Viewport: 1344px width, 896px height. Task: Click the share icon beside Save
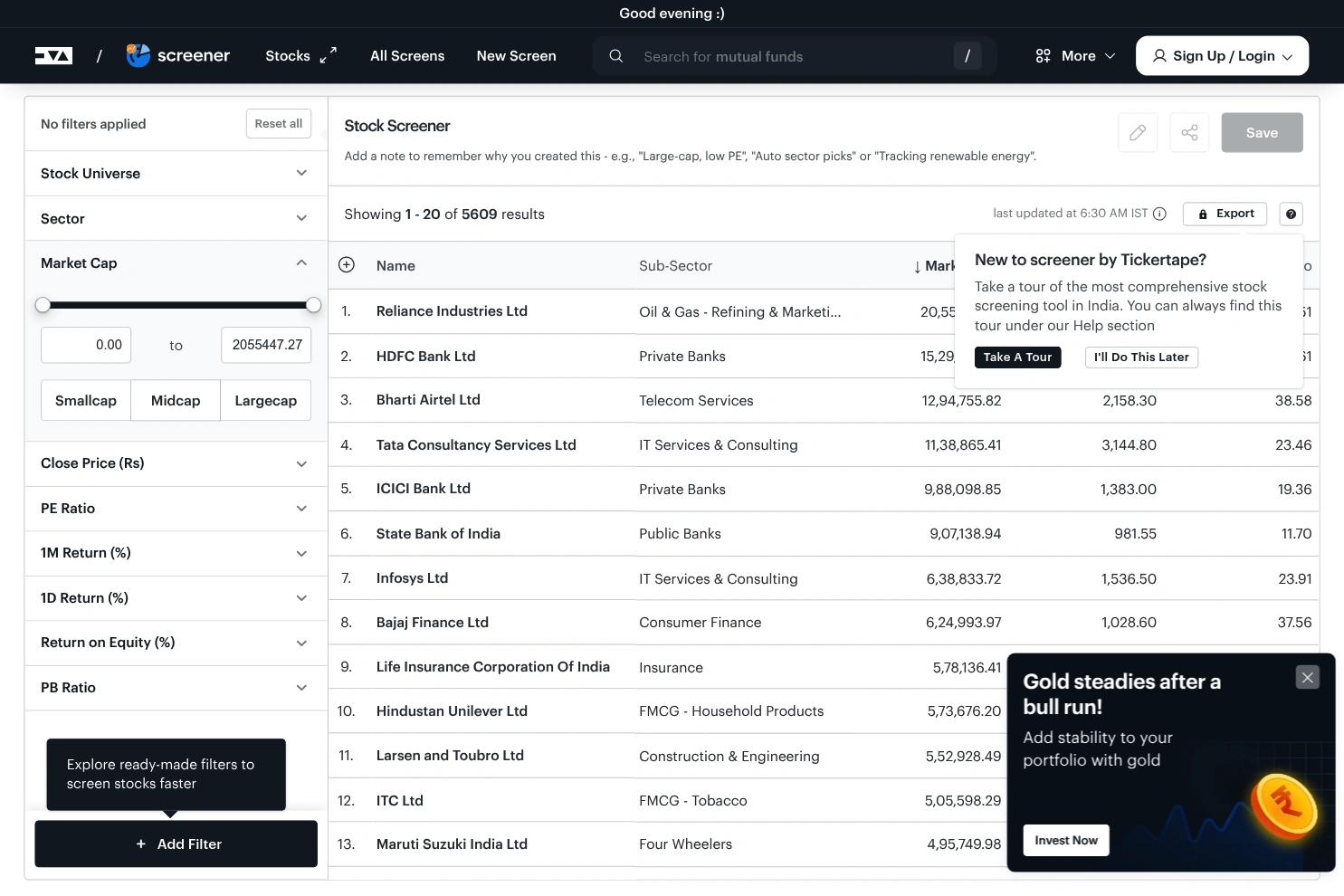point(1189,132)
